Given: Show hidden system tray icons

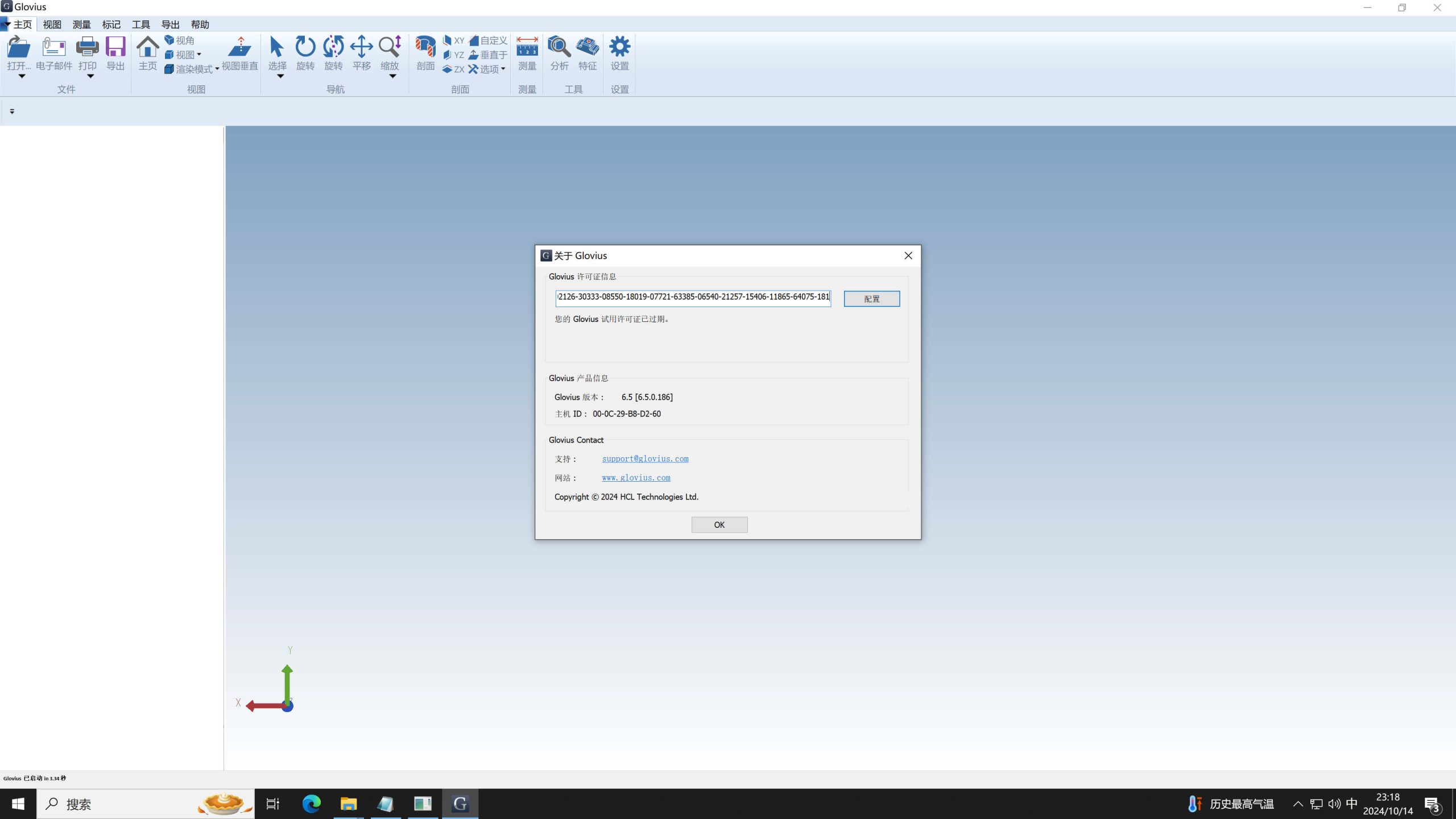Looking at the screenshot, I should point(1298,804).
